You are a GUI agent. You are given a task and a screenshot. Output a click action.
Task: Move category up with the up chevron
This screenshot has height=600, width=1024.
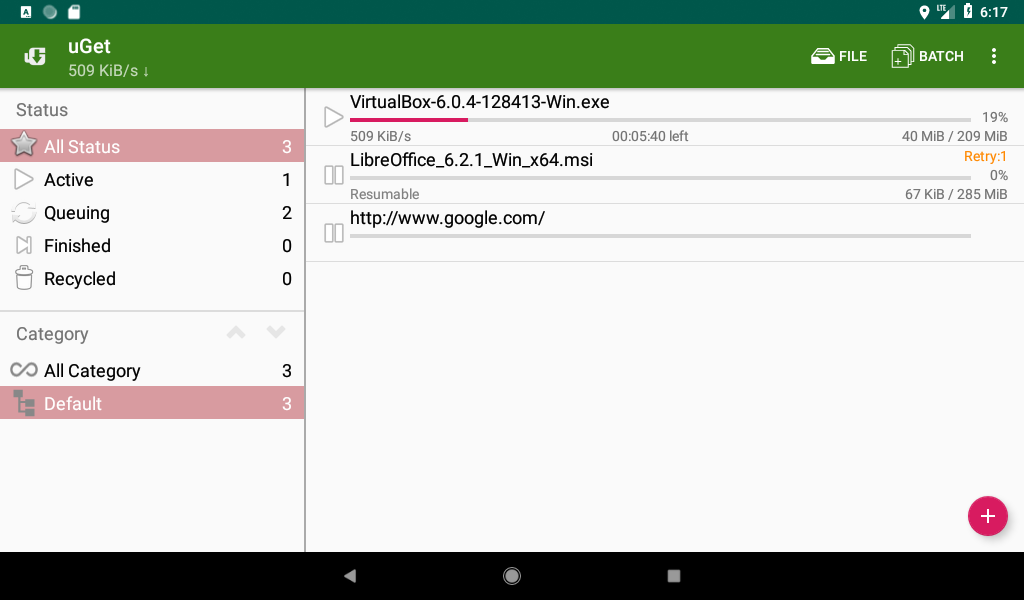tap(236, 333)
